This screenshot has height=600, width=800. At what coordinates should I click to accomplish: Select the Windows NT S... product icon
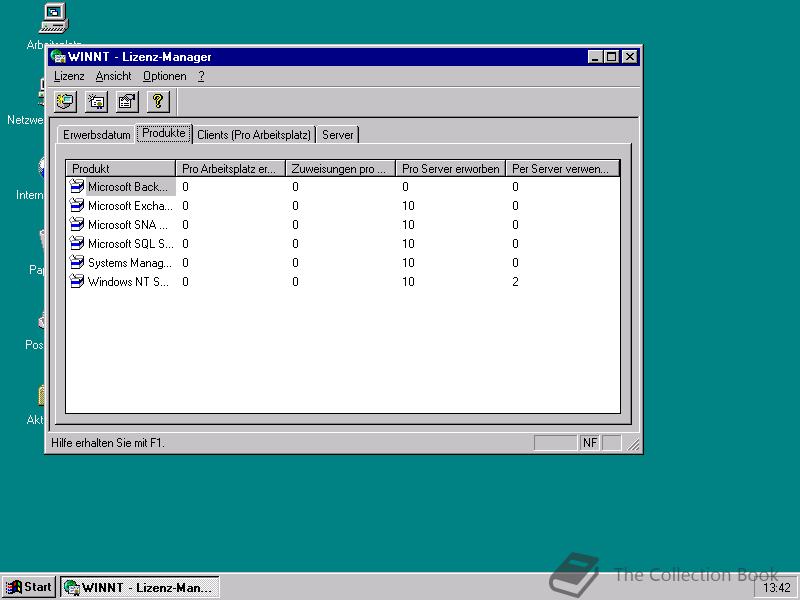click(x=77, y=282)
